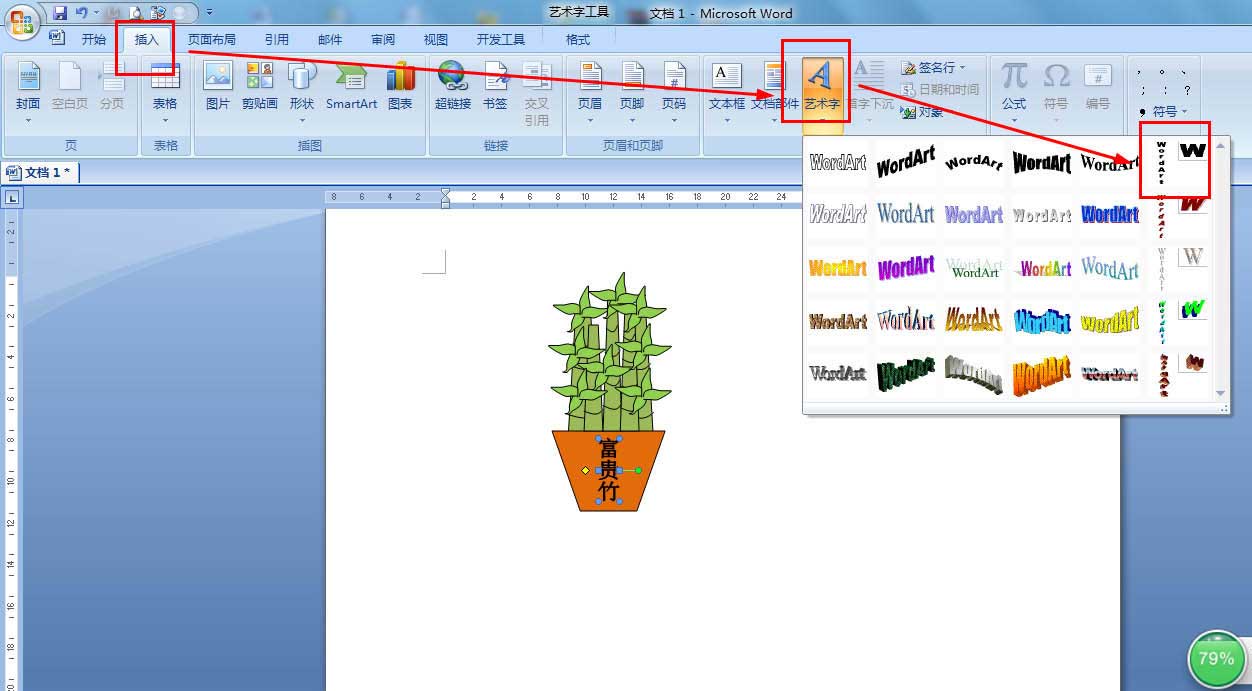This screenshot has width=1252, height=691.
Task: Open the quick access toolbar customize arrow
Action: tap(210, 13)
